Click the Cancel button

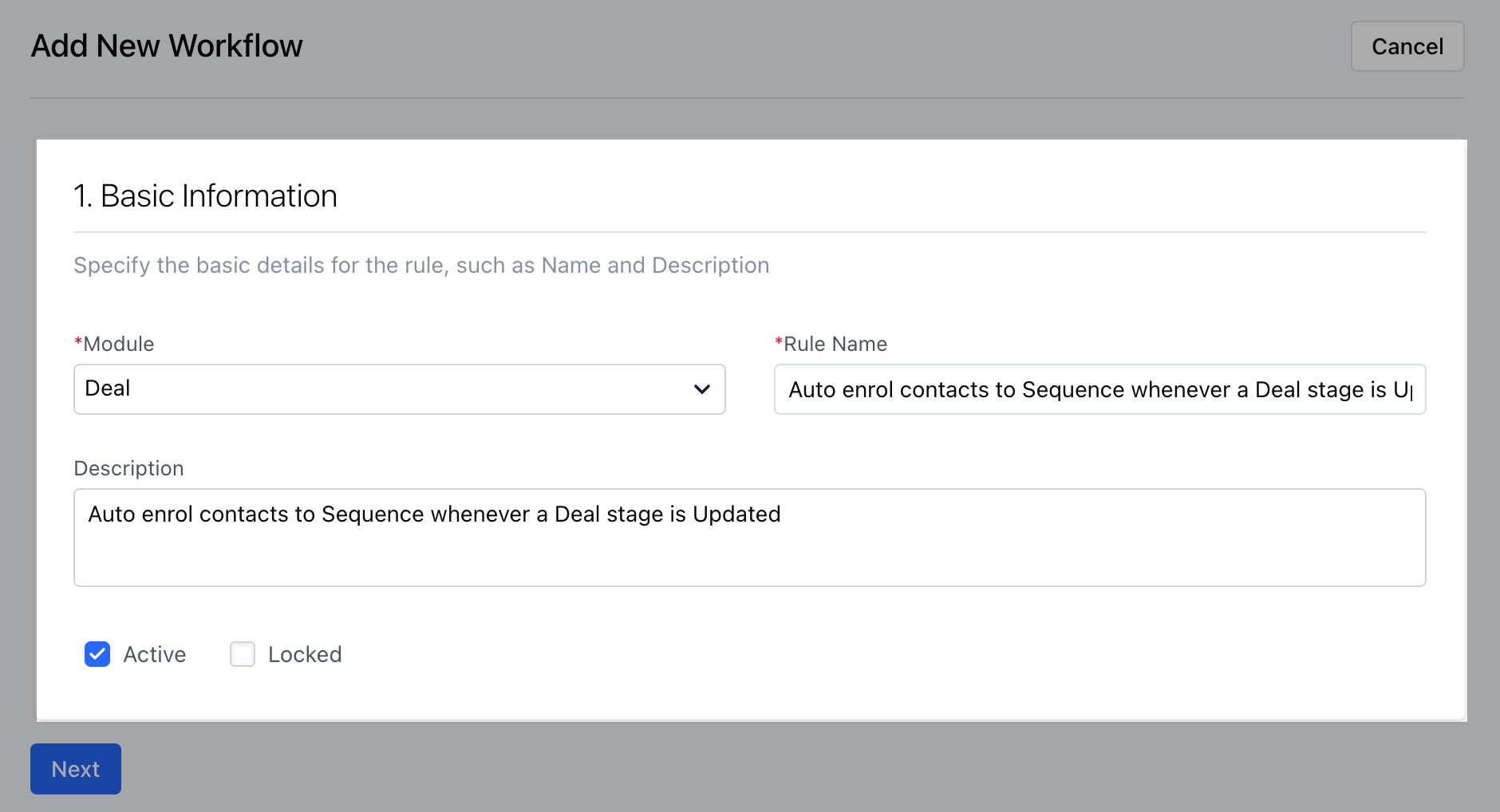click(1407, 46)
